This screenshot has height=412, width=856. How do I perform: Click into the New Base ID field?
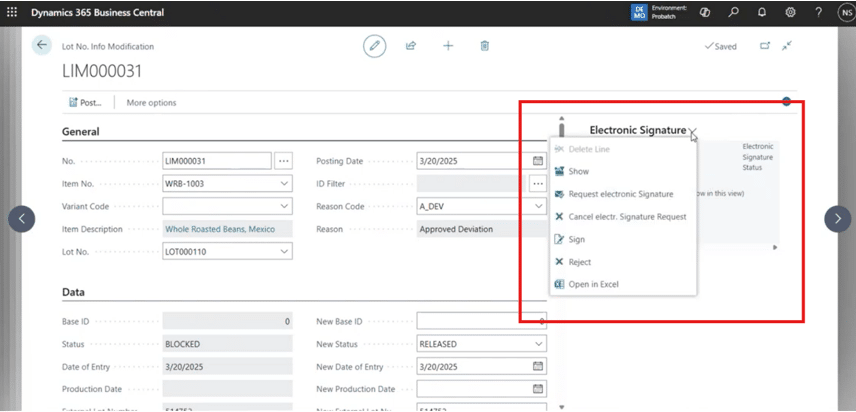coord(482,321)
